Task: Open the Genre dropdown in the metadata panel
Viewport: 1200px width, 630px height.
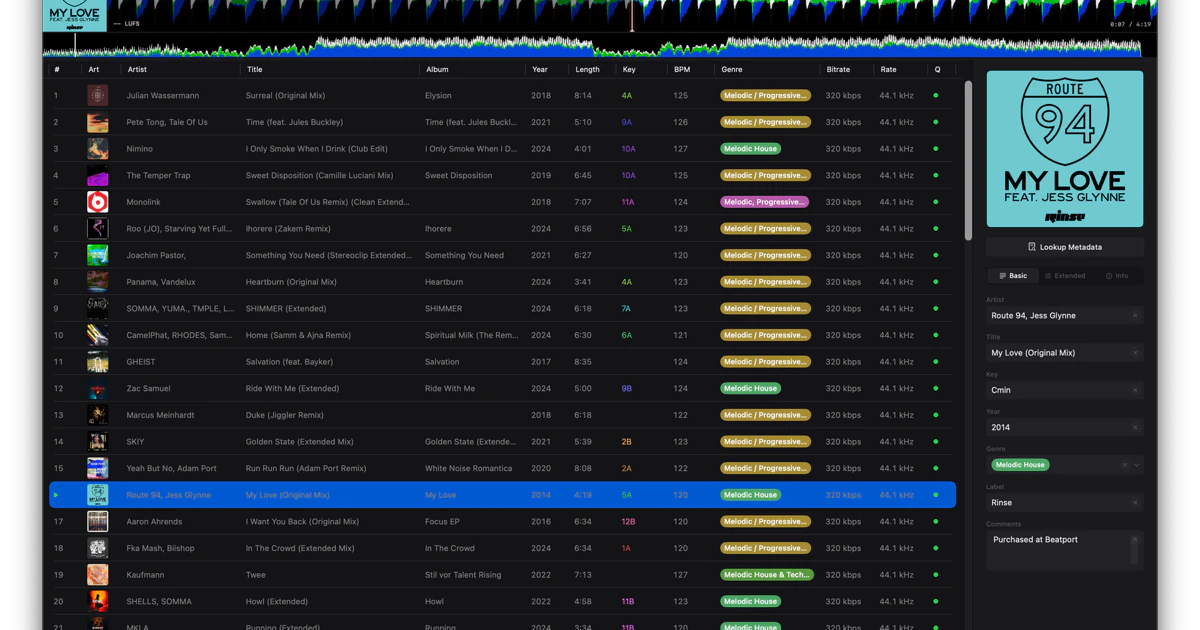Action: (1137, 464)
